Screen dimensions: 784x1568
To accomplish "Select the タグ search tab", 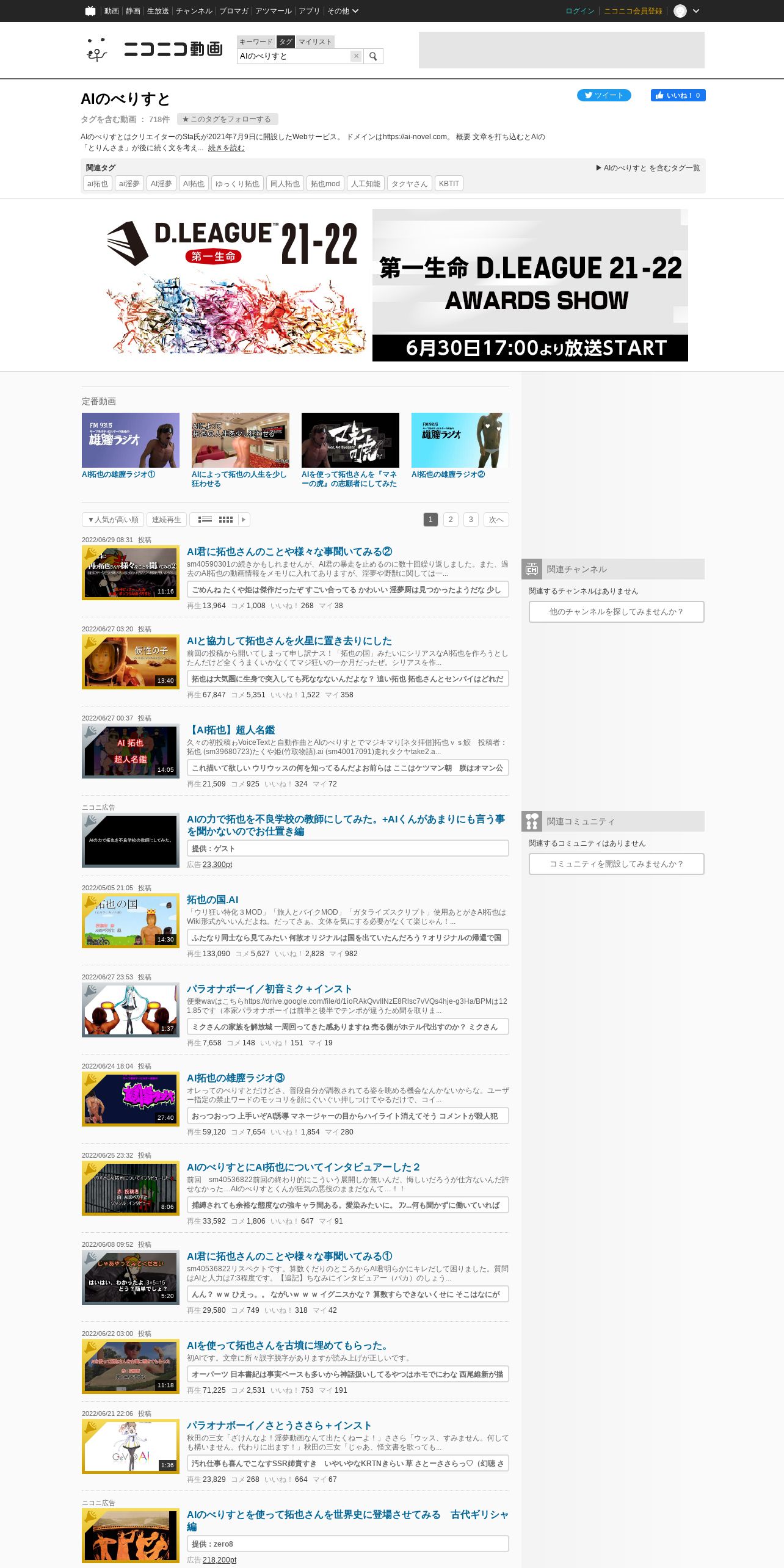I will coord(286,42).
